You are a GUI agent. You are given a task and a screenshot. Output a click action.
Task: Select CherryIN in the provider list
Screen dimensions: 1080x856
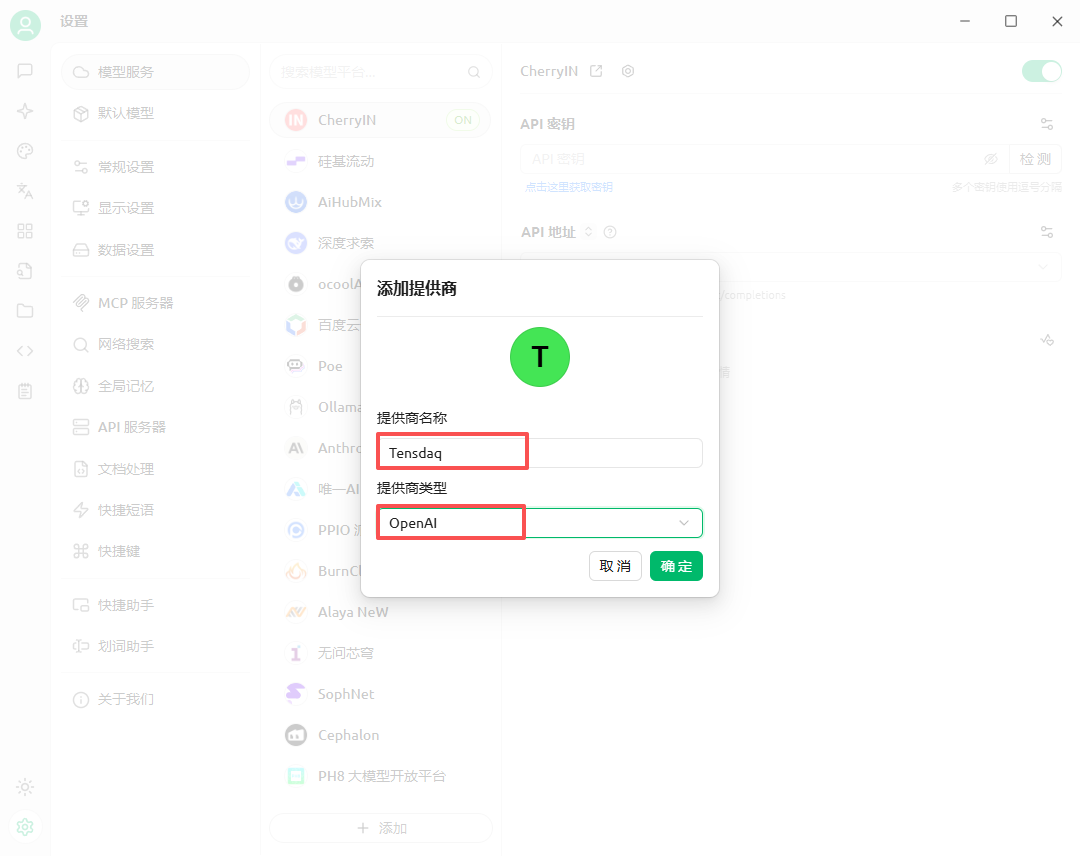380,120
